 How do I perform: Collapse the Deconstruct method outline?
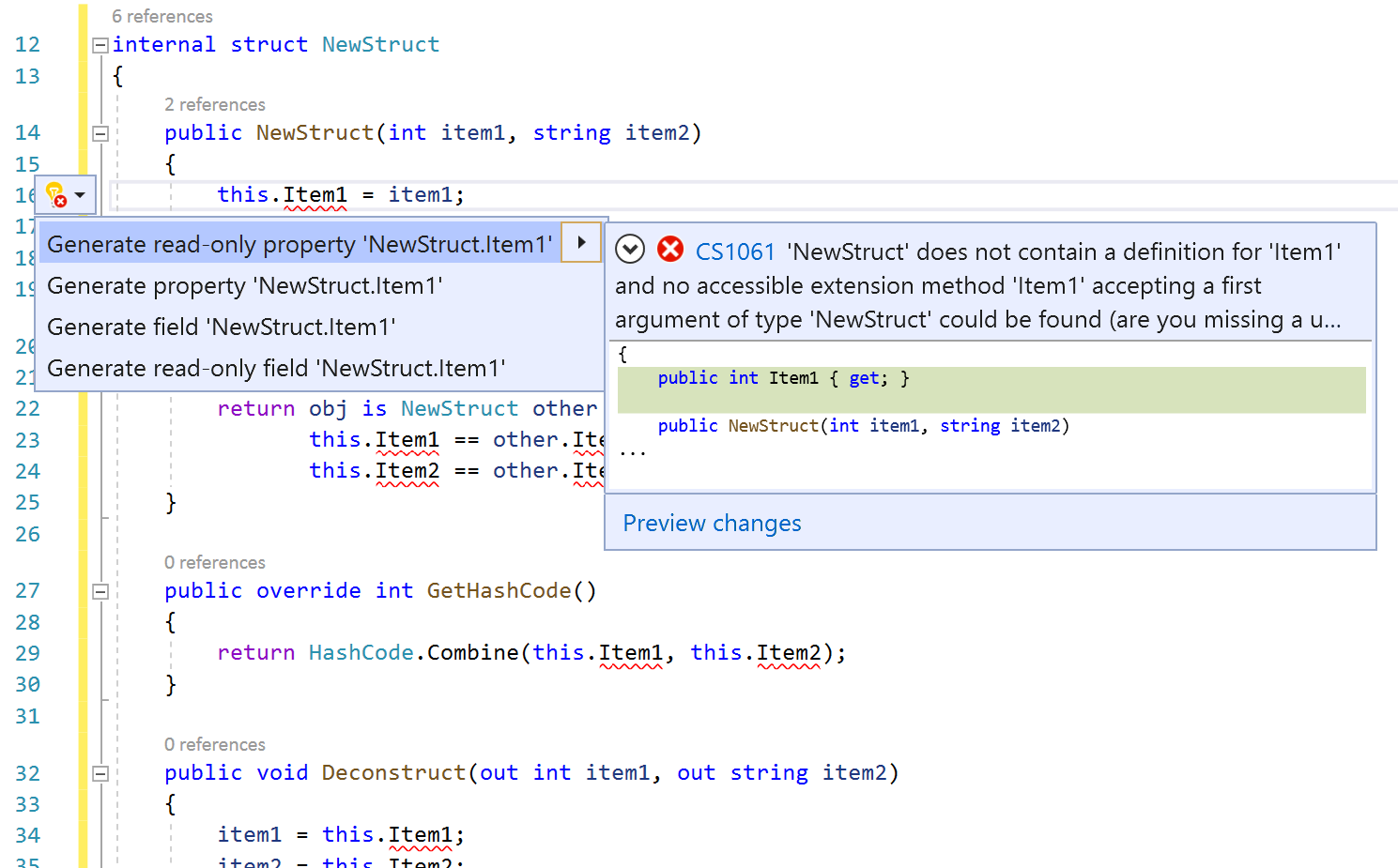coord(100,772)
